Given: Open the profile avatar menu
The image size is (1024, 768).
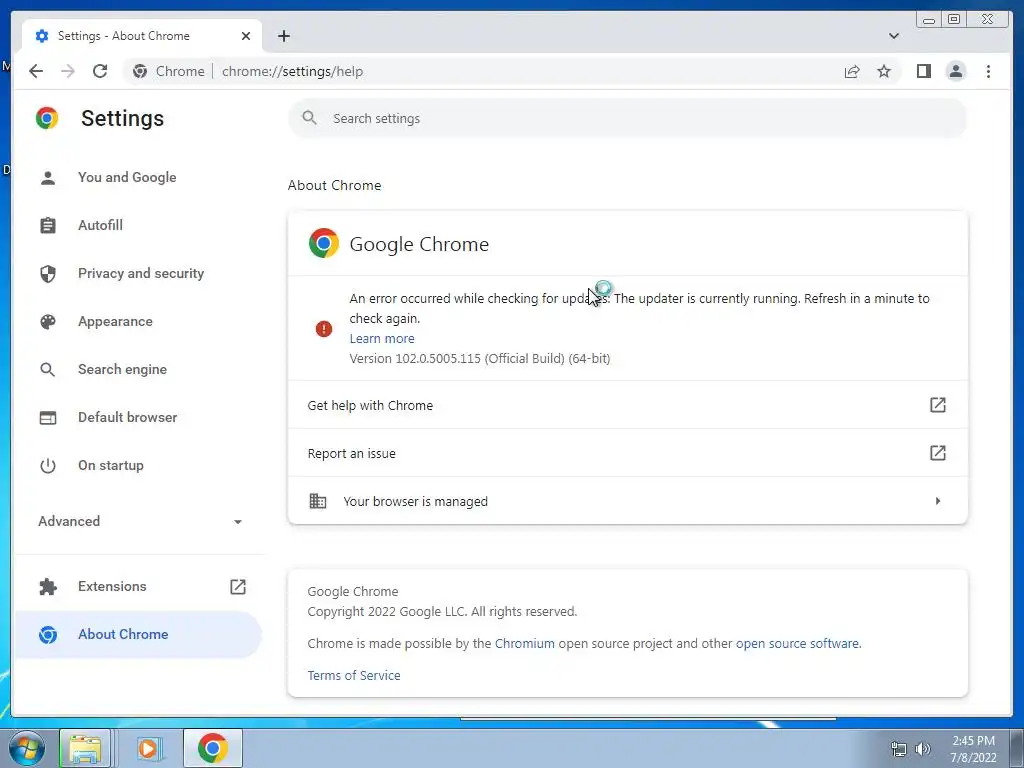Looking at the screenshot, I should 955,71.
